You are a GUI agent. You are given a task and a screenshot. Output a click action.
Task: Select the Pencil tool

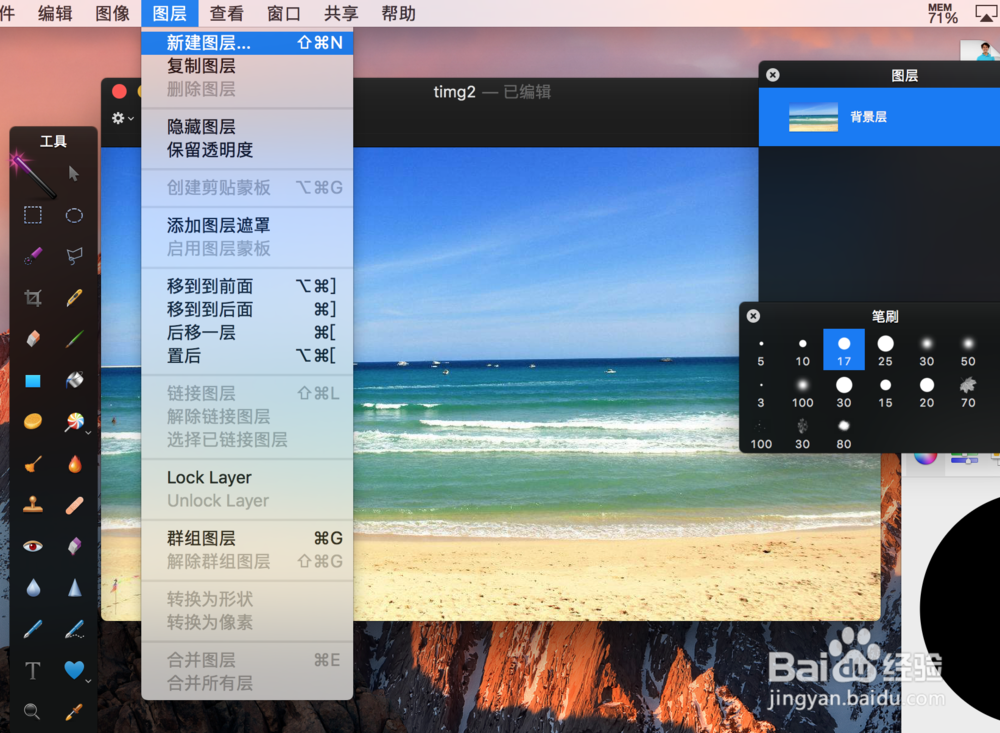[x=74, y=297]
